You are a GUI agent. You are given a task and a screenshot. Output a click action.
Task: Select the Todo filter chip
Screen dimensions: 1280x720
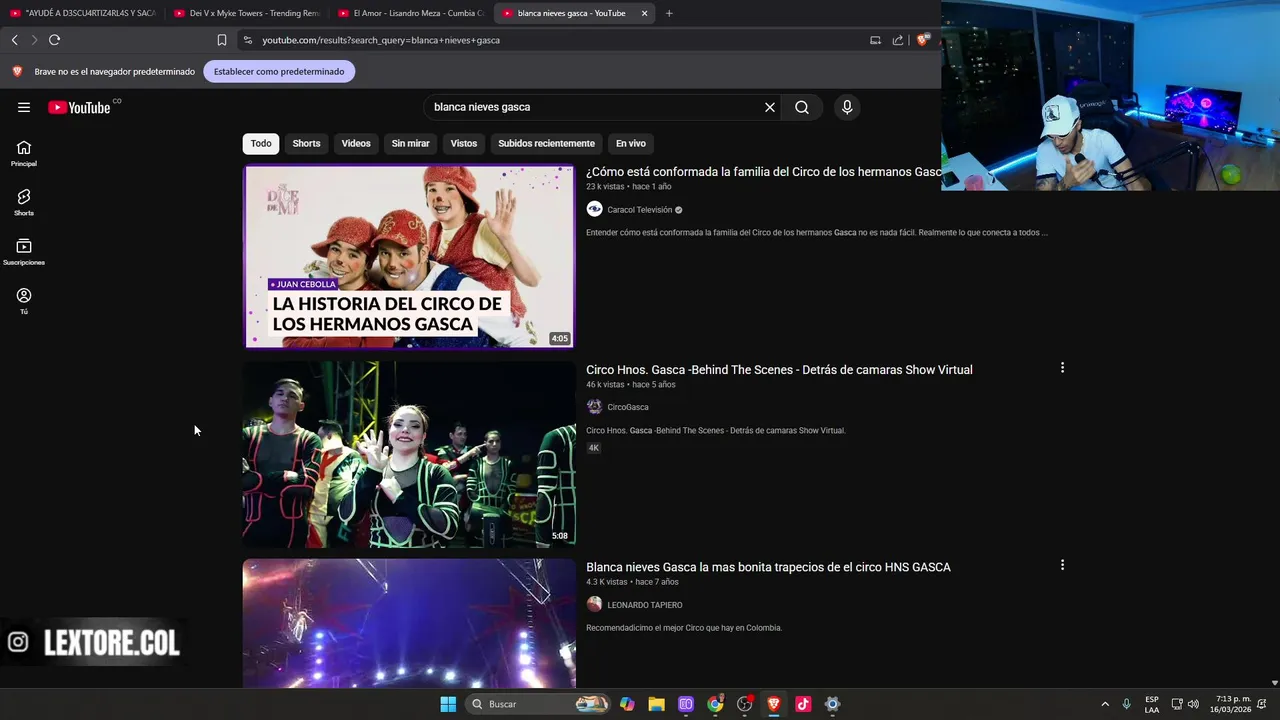pos(261,143)
